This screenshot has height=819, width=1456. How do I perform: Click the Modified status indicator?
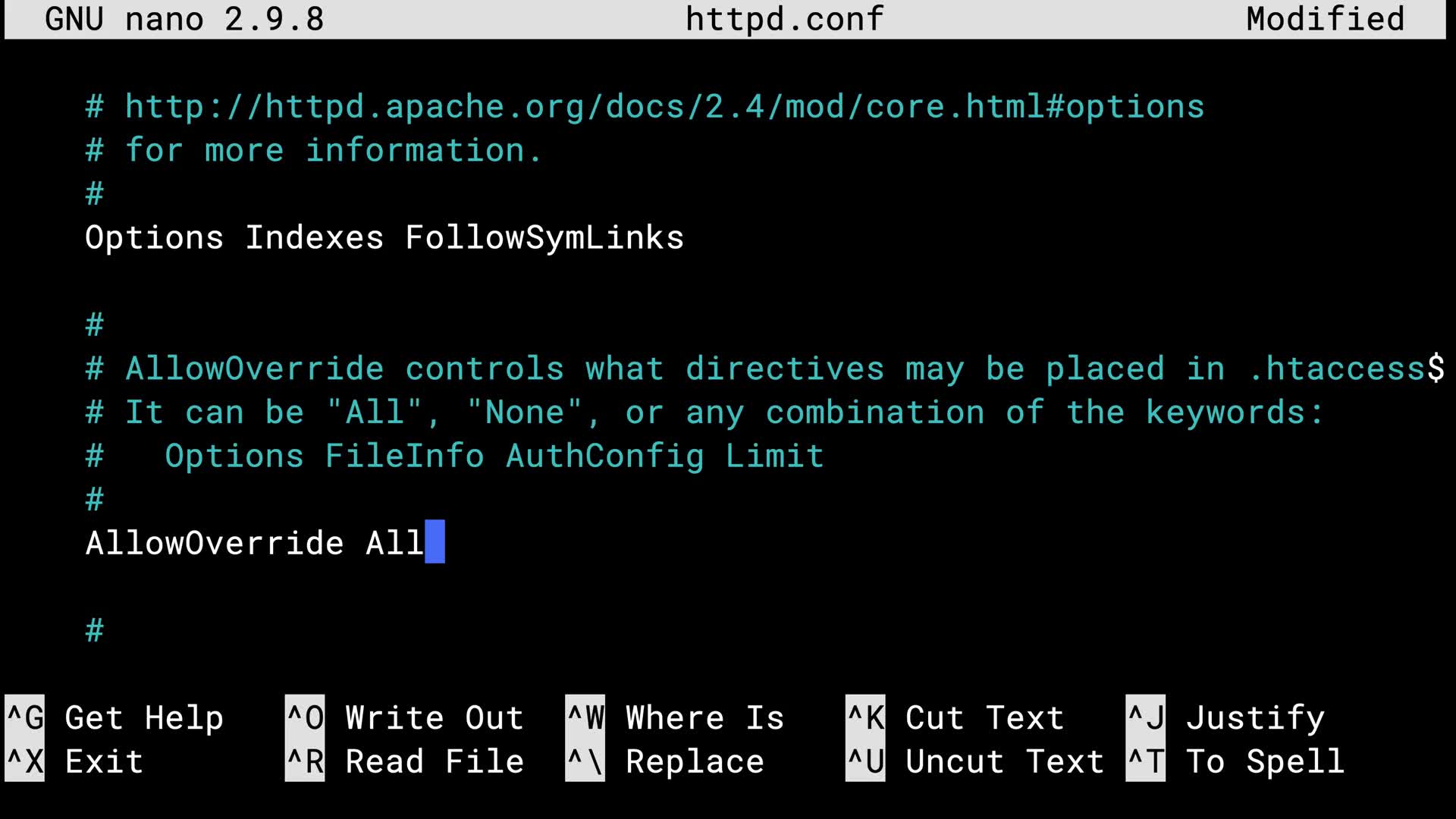pyautogui.click(x=1326, y=19)
